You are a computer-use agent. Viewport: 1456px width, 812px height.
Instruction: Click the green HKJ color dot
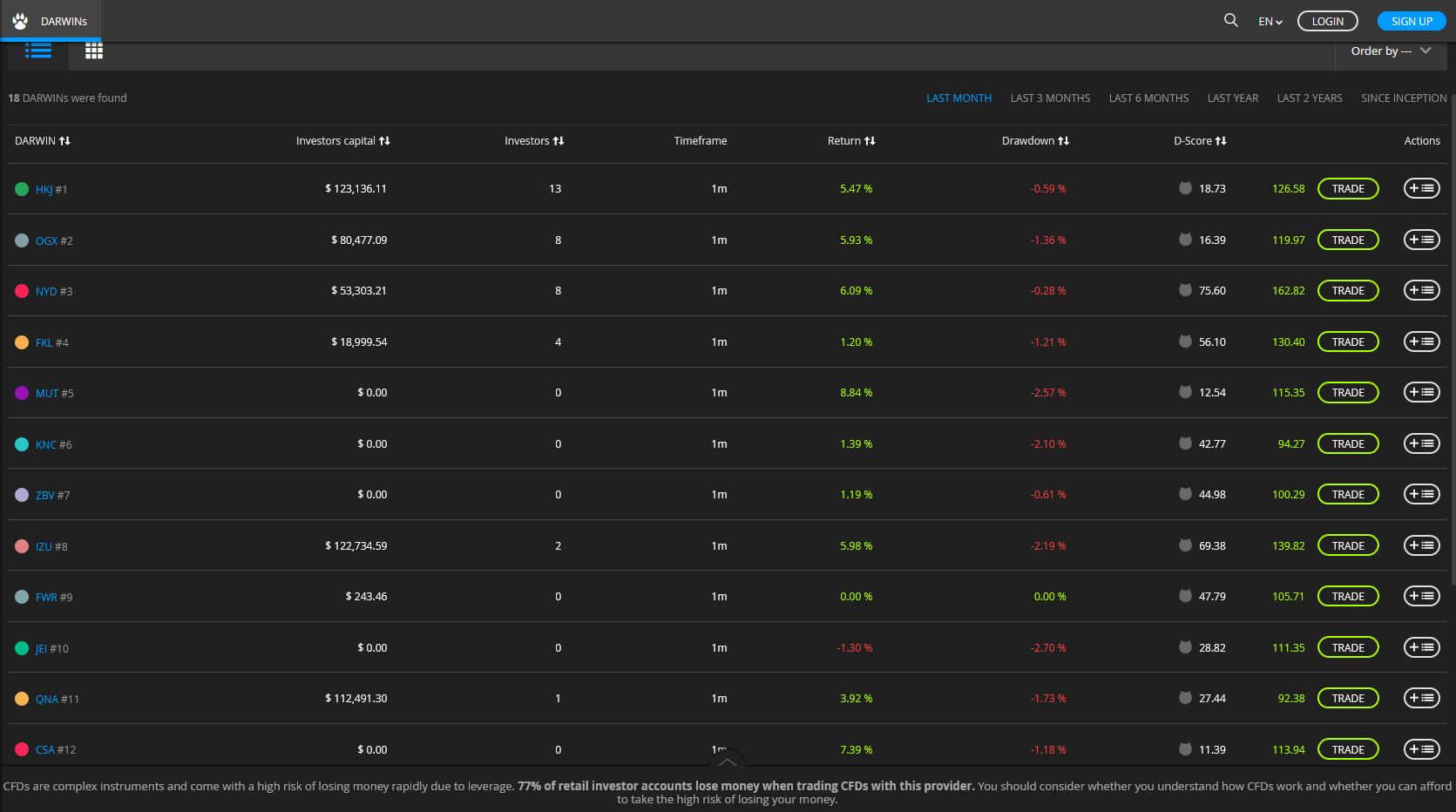tap(22, 189)
